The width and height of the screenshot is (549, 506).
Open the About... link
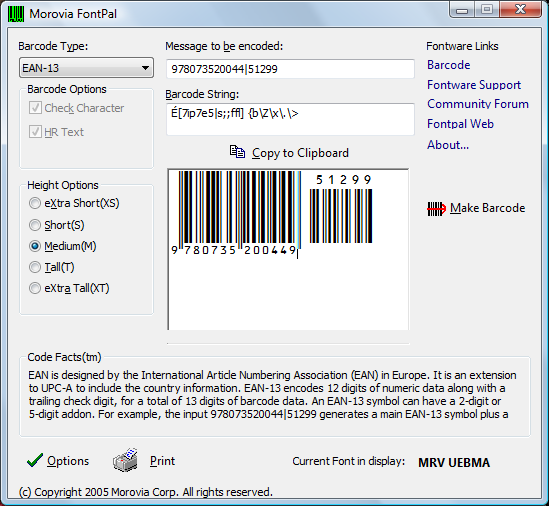(448, 145)
